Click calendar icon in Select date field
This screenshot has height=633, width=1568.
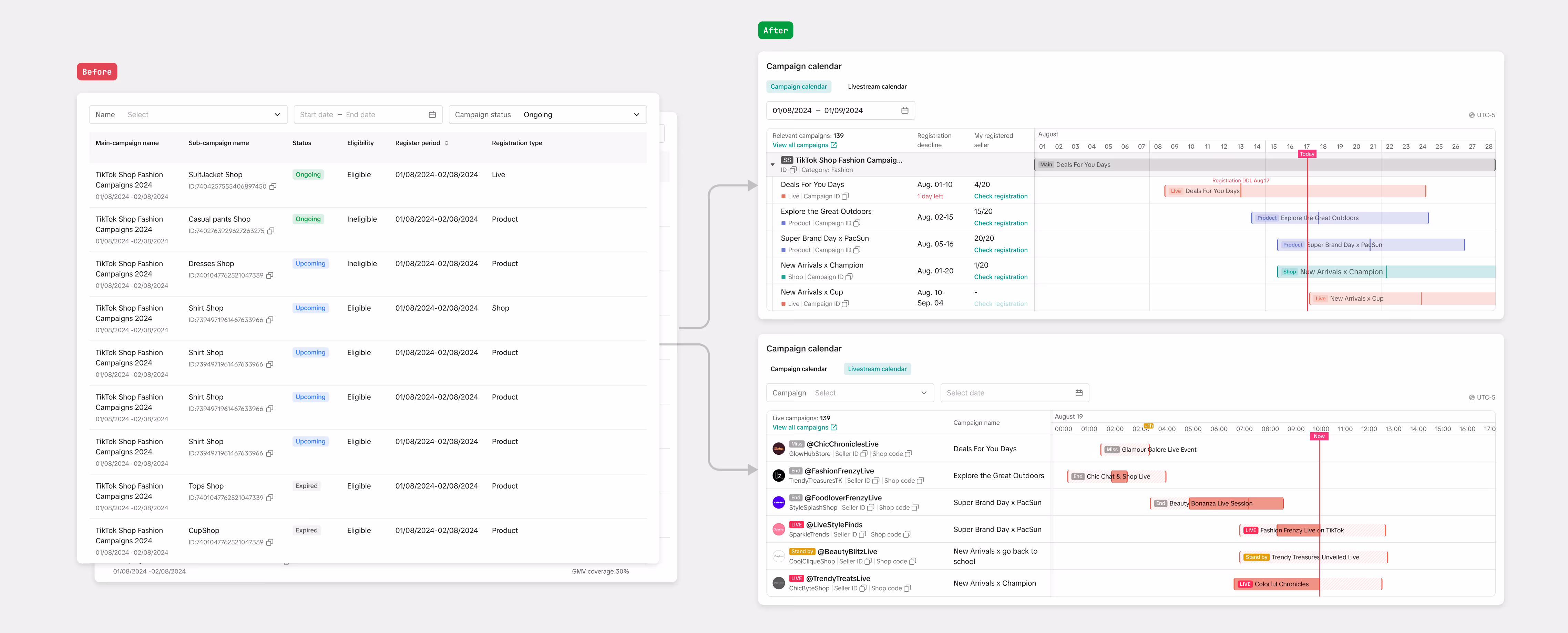click(x=1079, y=393)
